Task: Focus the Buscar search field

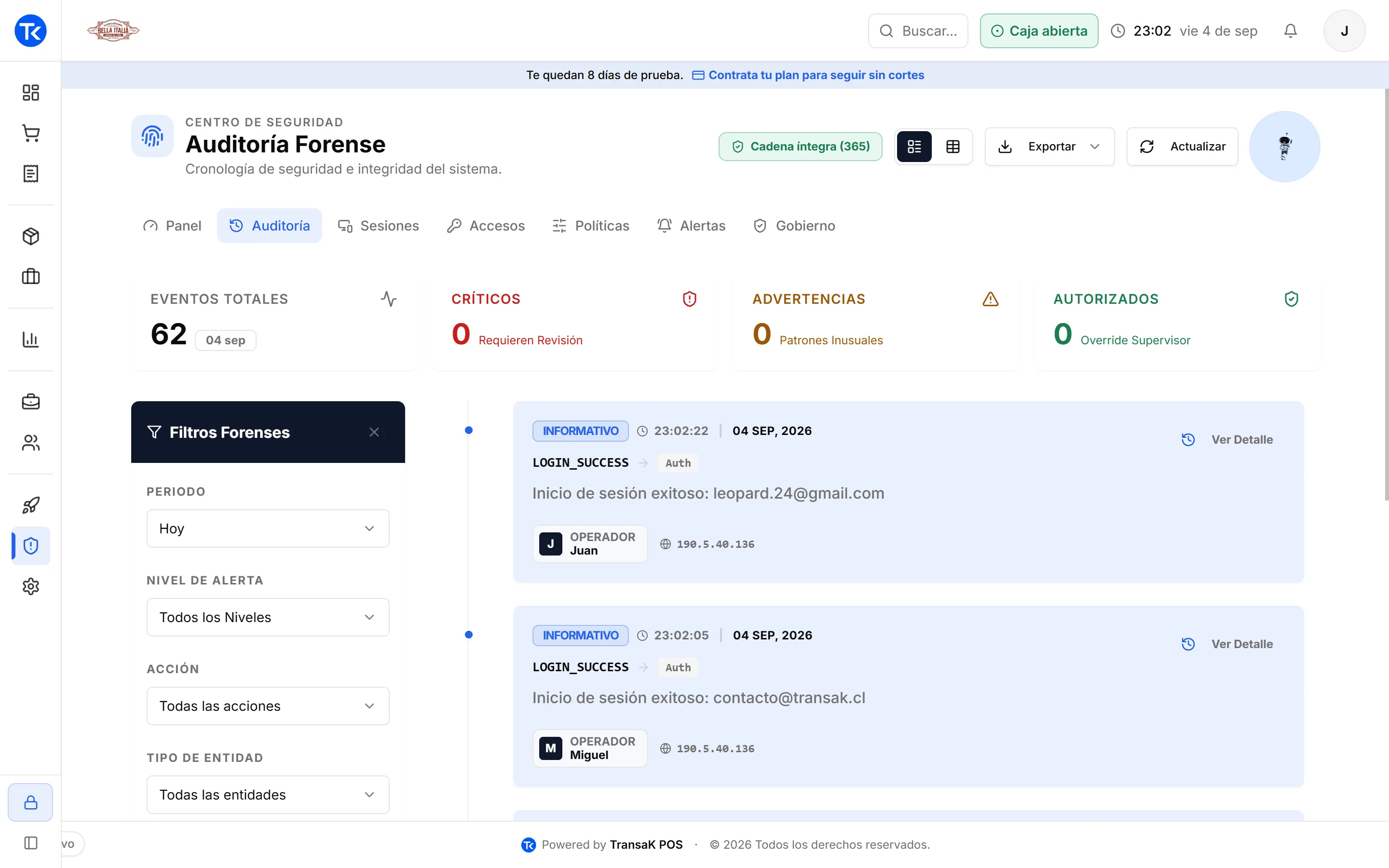Action: (918, 31)
